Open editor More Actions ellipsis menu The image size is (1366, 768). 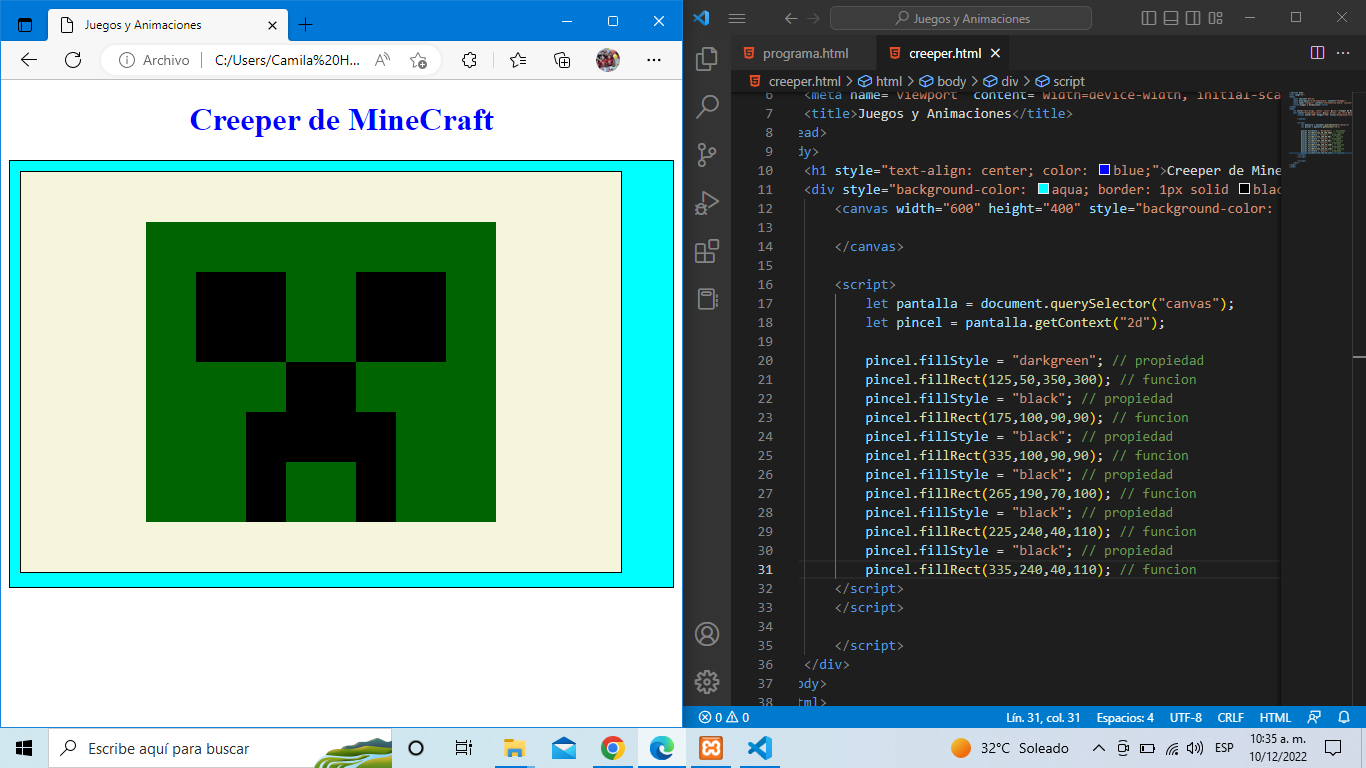(1345, 53)
